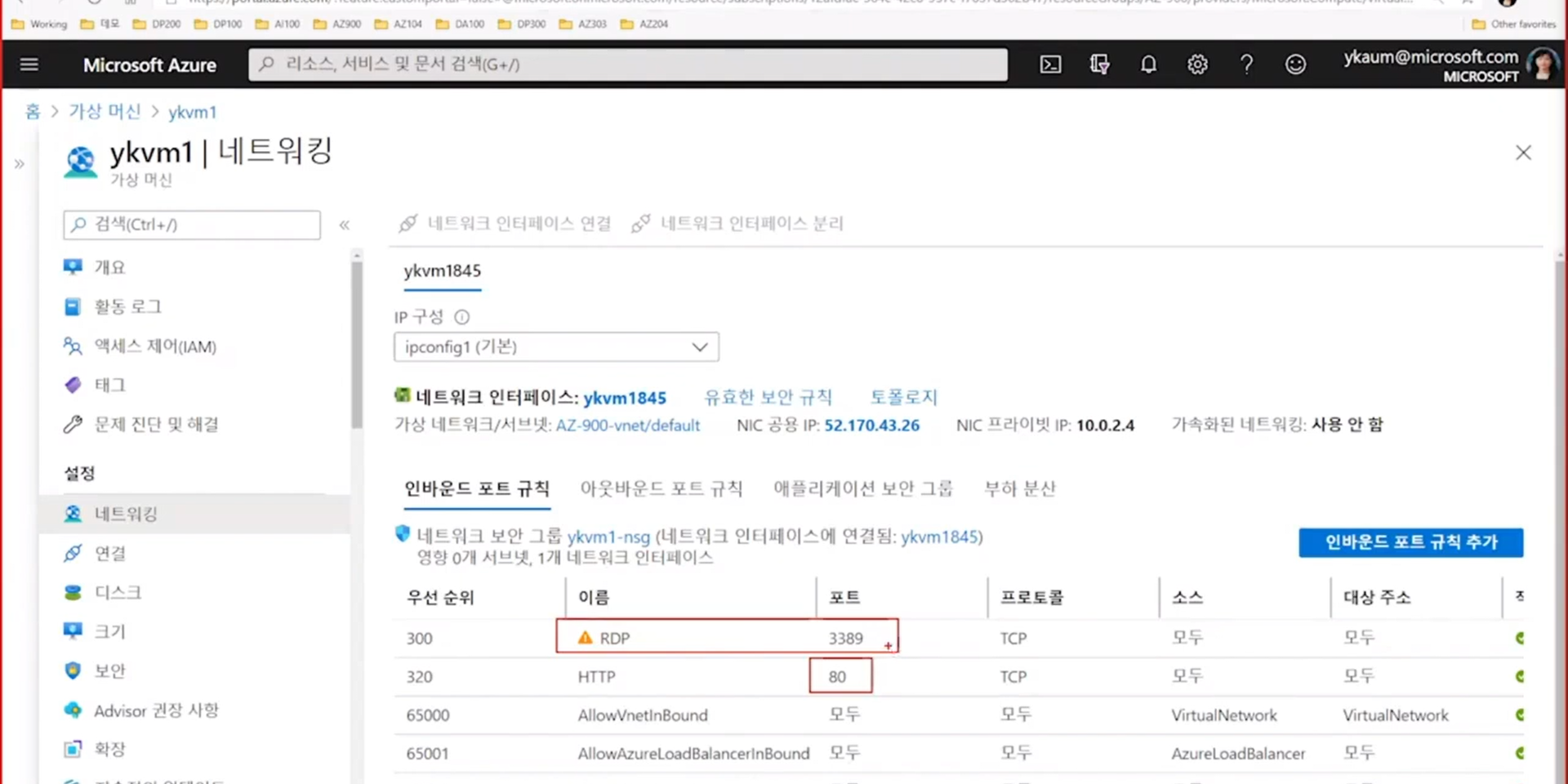Screen dimensions: 1568x784
Task: Click the 프로토콜 column header
Action: (1032, 597)
